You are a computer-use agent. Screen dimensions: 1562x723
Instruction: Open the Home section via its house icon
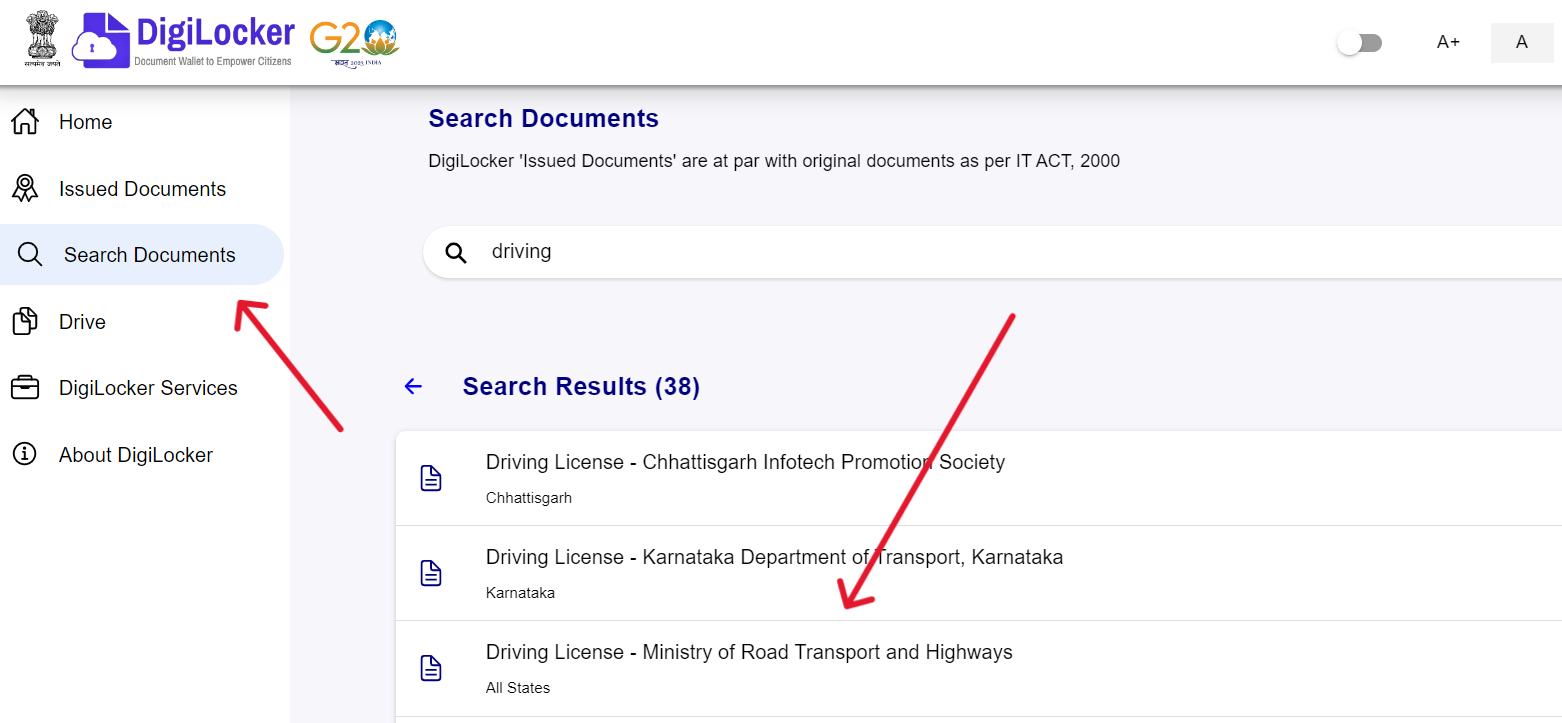pos(28,120)
